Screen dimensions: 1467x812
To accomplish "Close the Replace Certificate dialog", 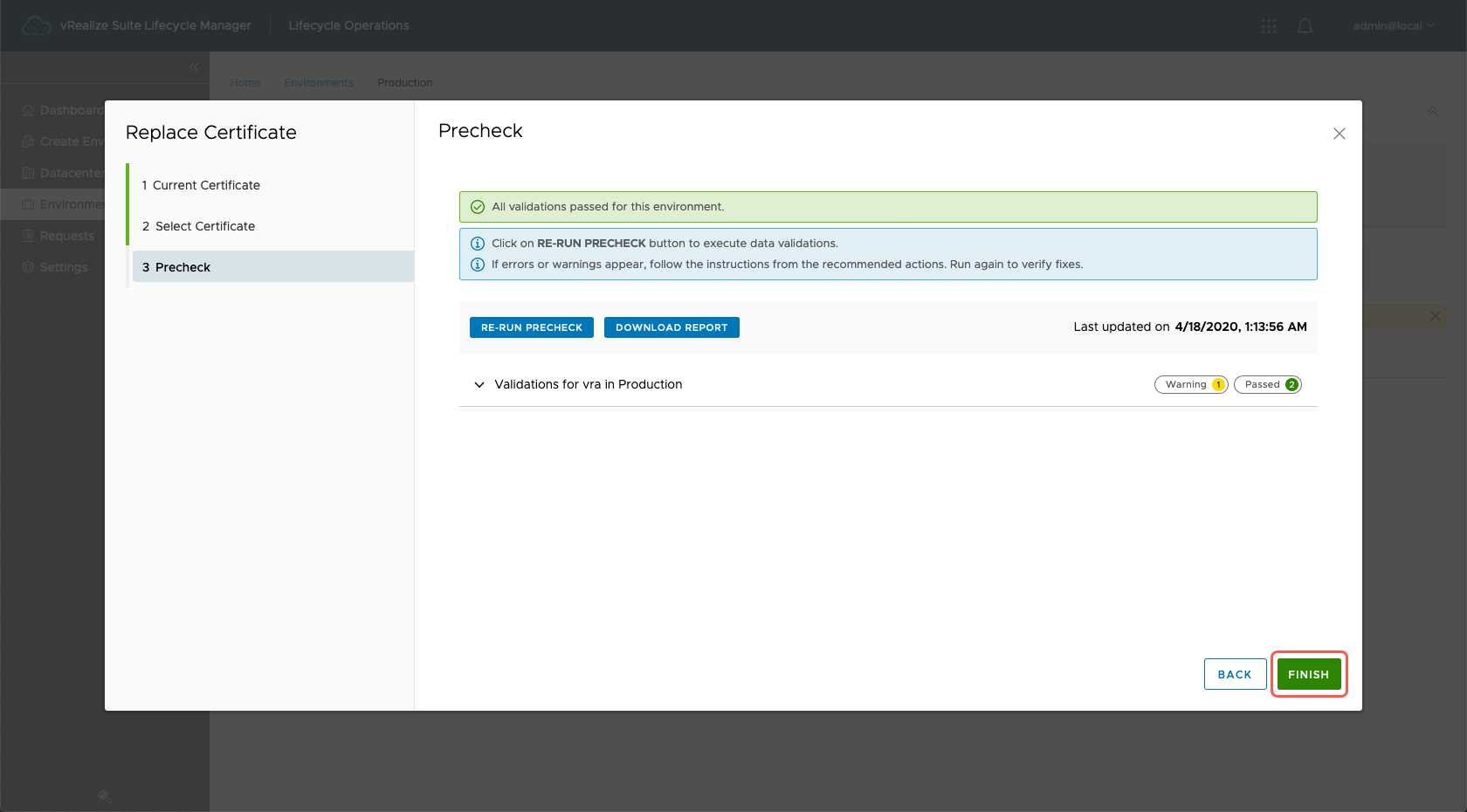I will pos(1339,134).
